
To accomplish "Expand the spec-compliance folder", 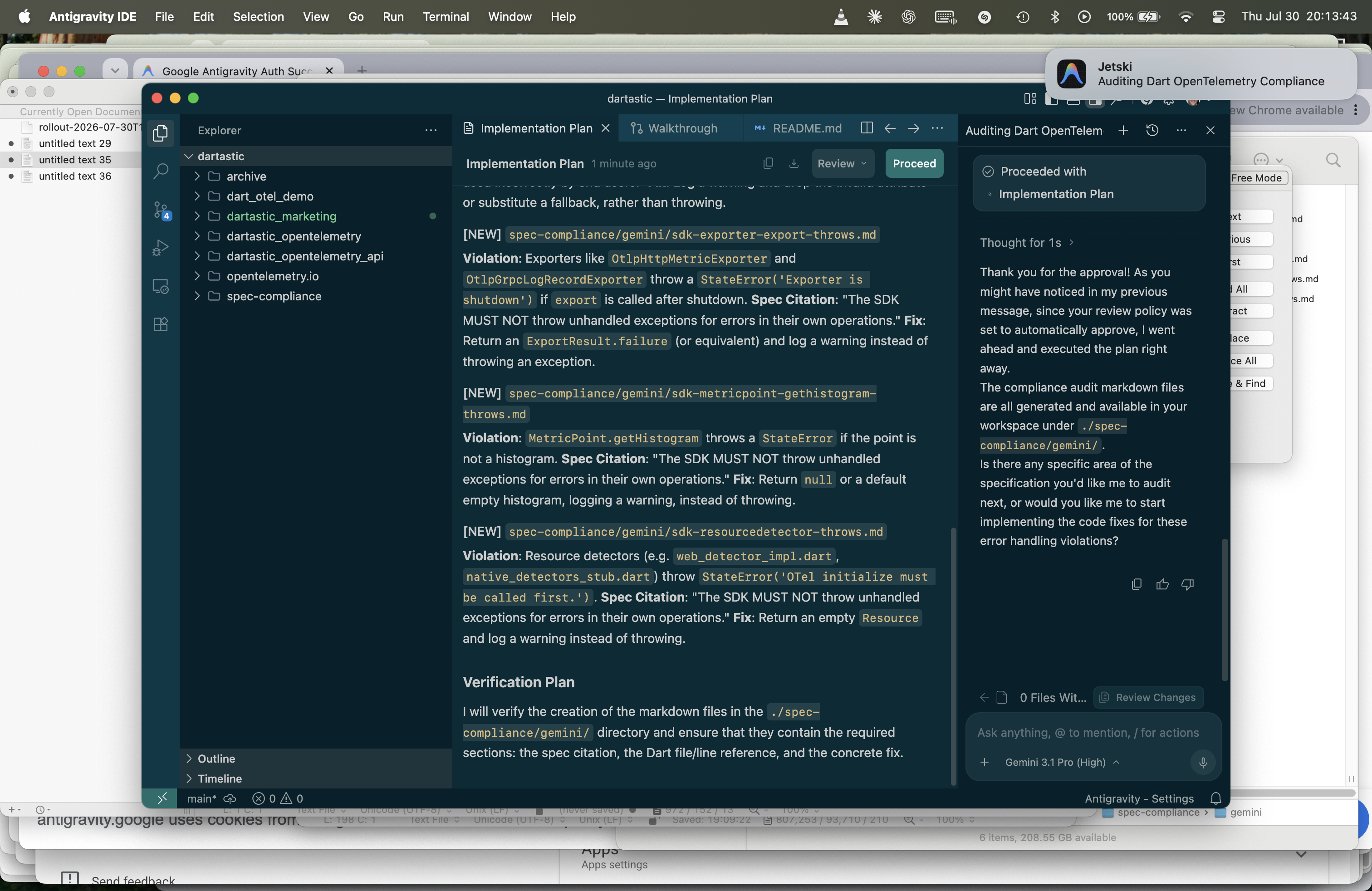I will (x=196, y=296).
